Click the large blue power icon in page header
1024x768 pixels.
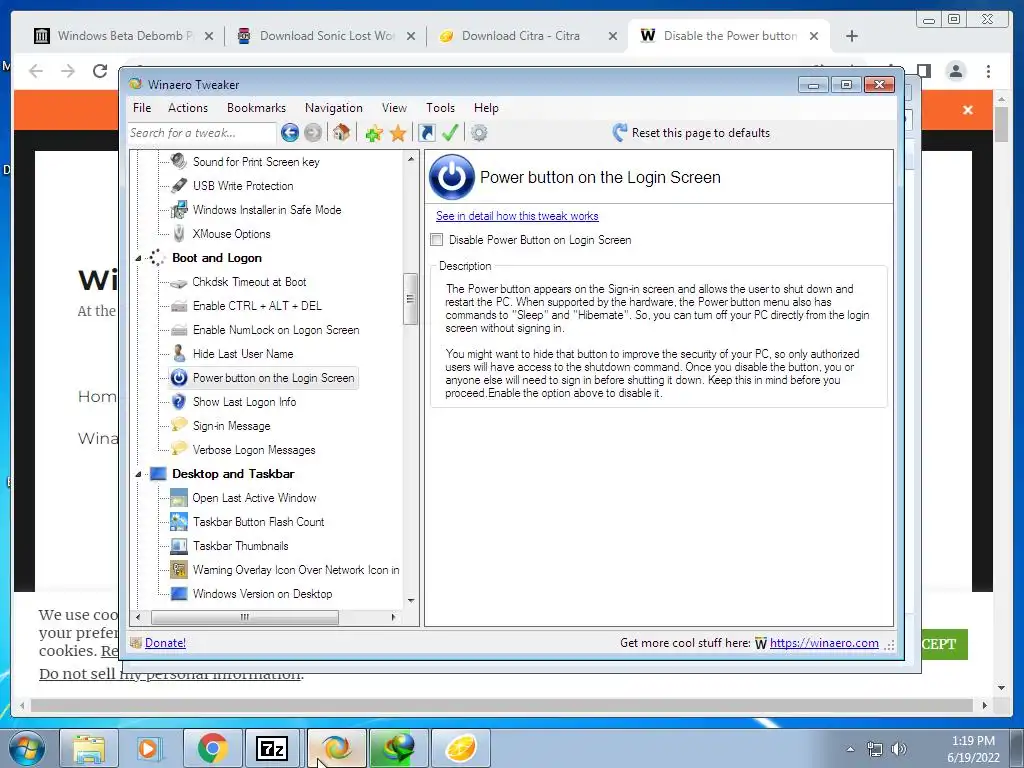451,177
